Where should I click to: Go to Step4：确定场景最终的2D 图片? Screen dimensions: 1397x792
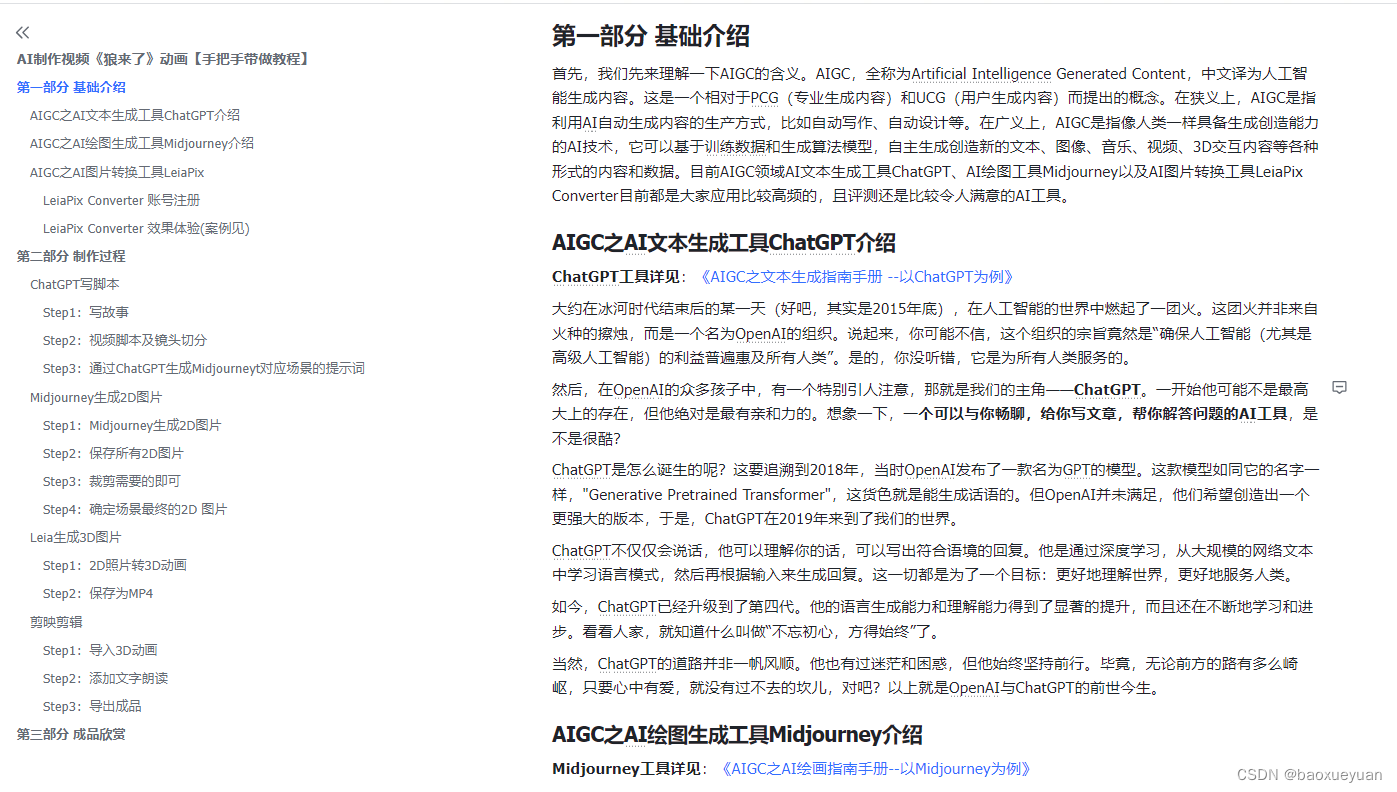[x=135, y=509]
